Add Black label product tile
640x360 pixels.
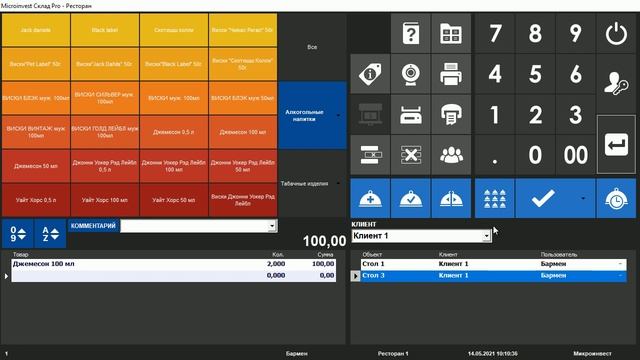pos(105,30)
